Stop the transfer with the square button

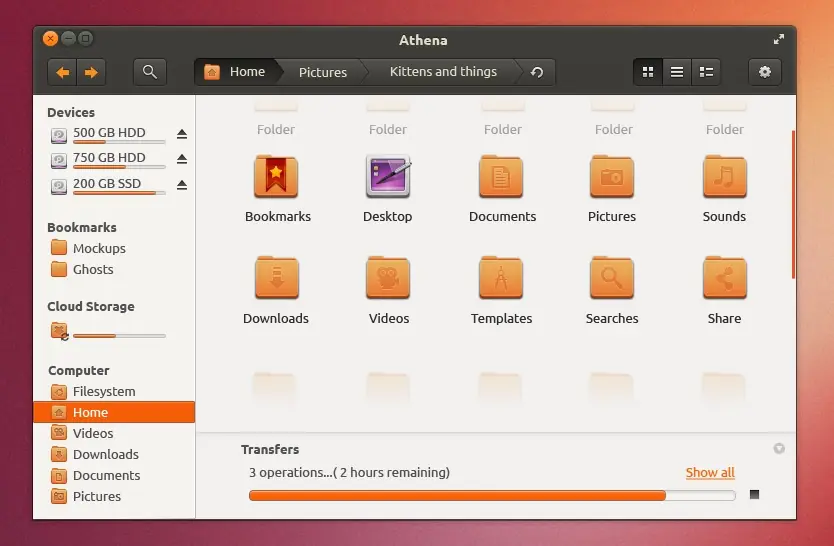click(754, 495)
